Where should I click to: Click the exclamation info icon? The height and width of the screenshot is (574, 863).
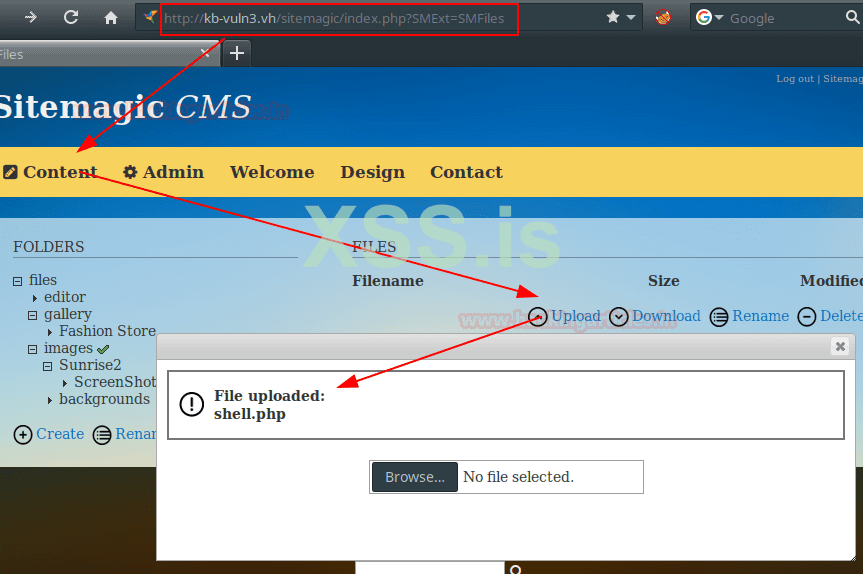coord(192,404)
